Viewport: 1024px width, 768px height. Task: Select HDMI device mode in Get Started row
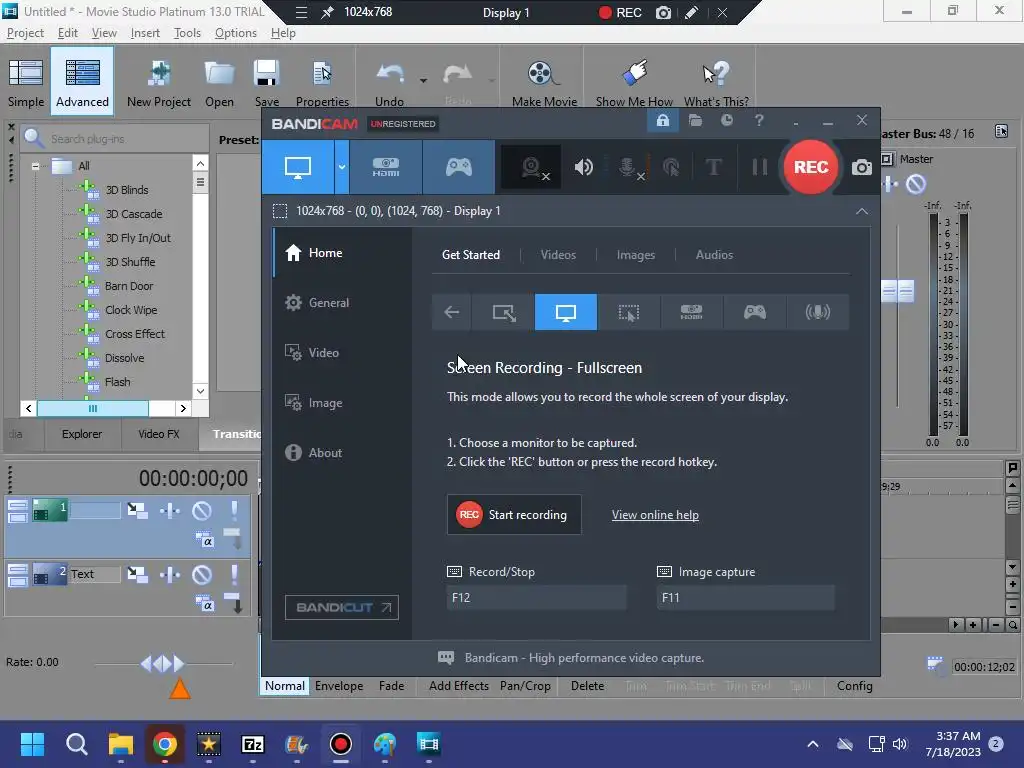[x=692, y=312]
